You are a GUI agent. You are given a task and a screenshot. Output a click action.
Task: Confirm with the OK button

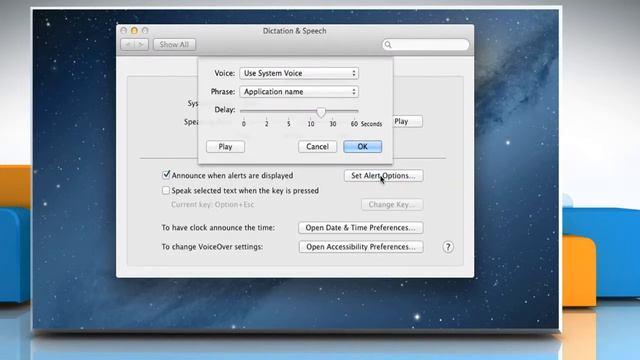click(x=362, y=147)
